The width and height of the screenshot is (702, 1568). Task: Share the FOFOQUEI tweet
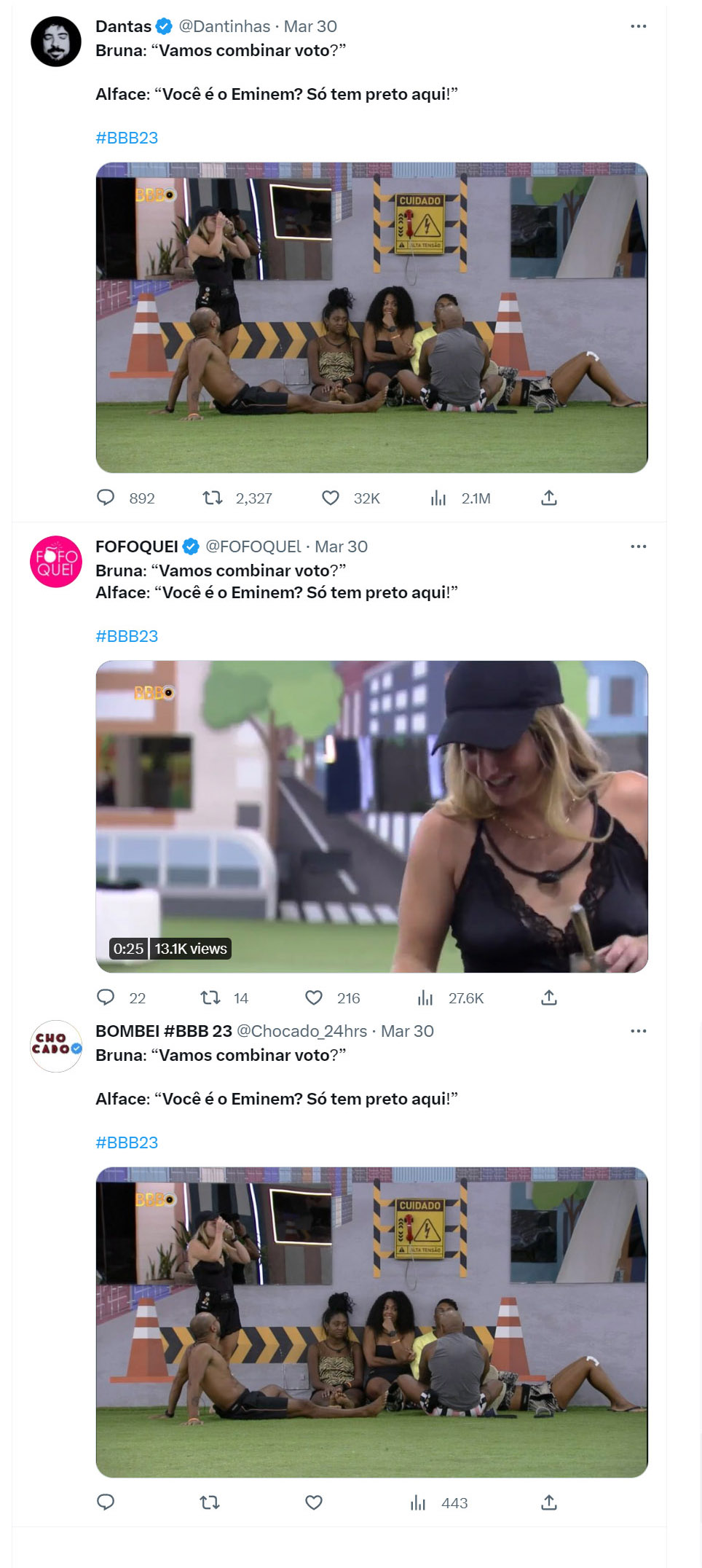(549, 997)
